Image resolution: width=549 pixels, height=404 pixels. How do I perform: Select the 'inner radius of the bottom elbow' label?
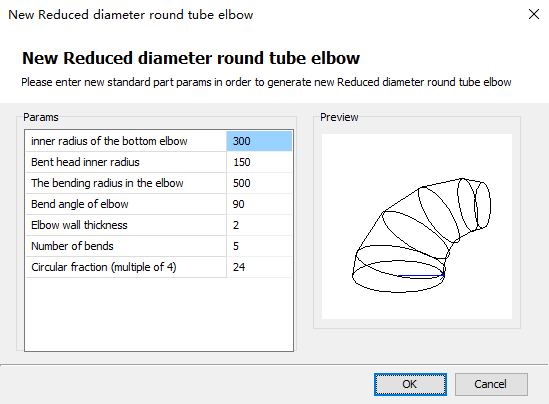tap(109, 141)
